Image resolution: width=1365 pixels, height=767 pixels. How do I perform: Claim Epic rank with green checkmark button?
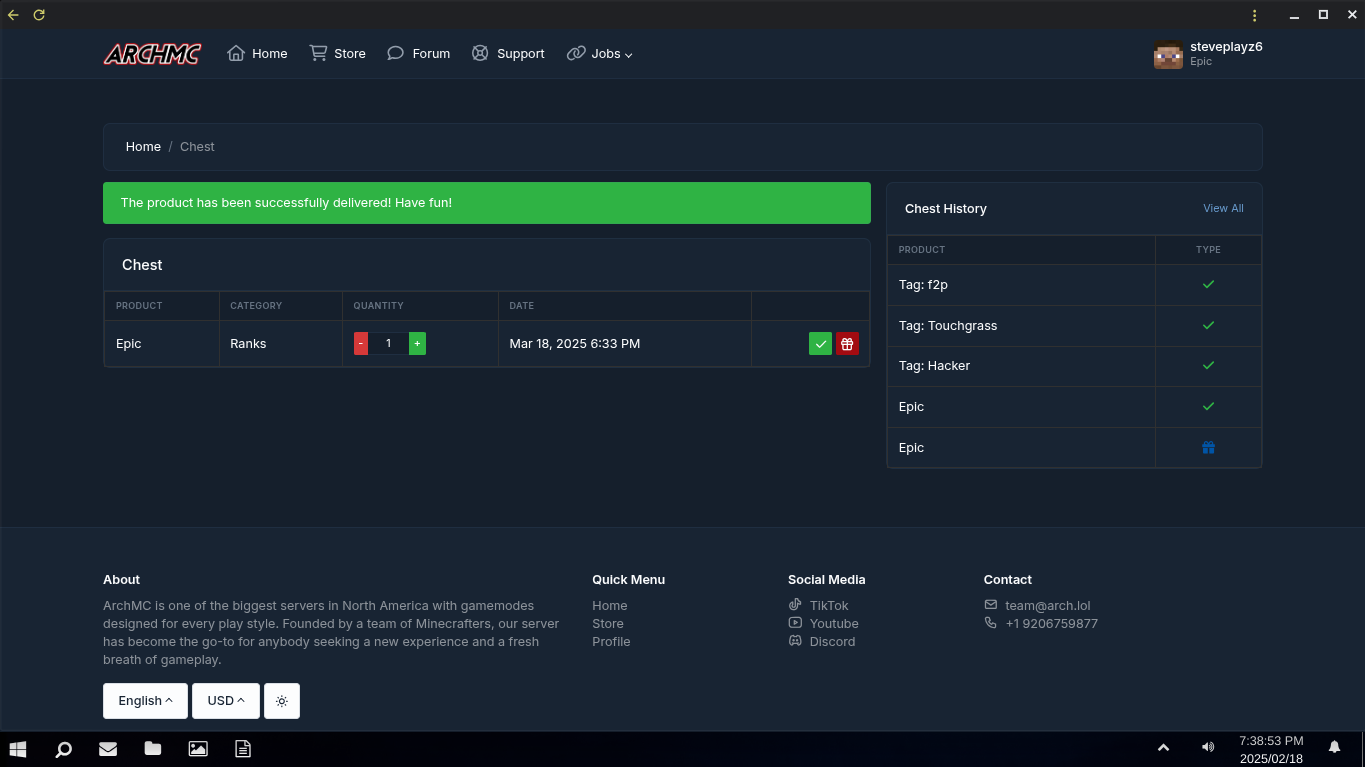point(820,344)
